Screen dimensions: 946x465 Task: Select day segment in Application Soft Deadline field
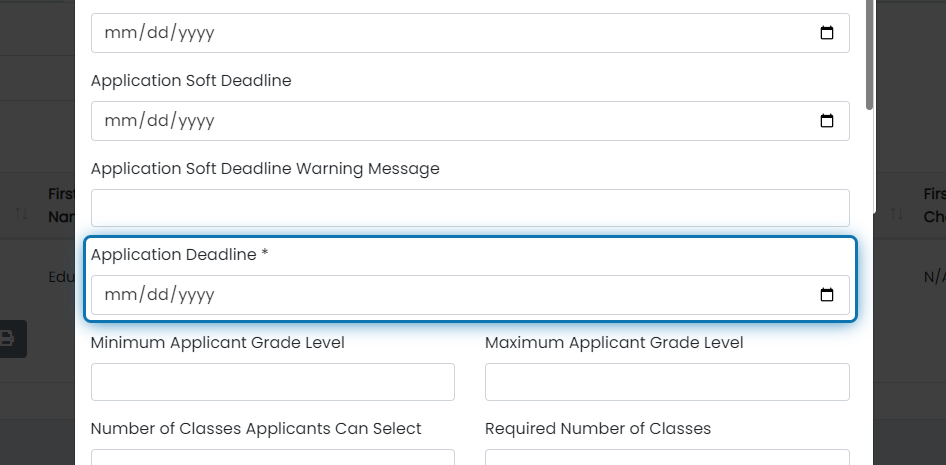pos(159,121)
